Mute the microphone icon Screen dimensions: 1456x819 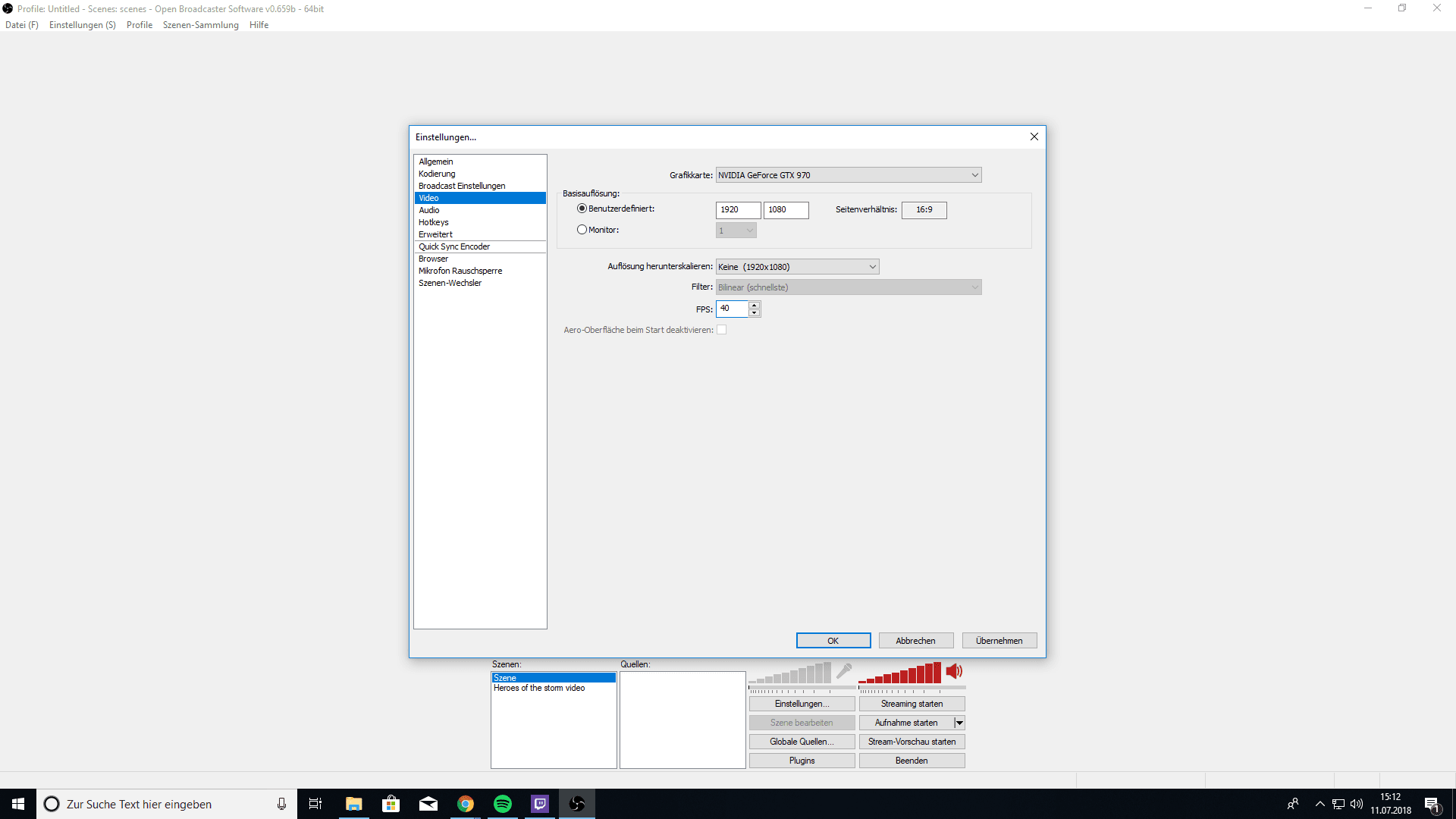pos(844,671)
